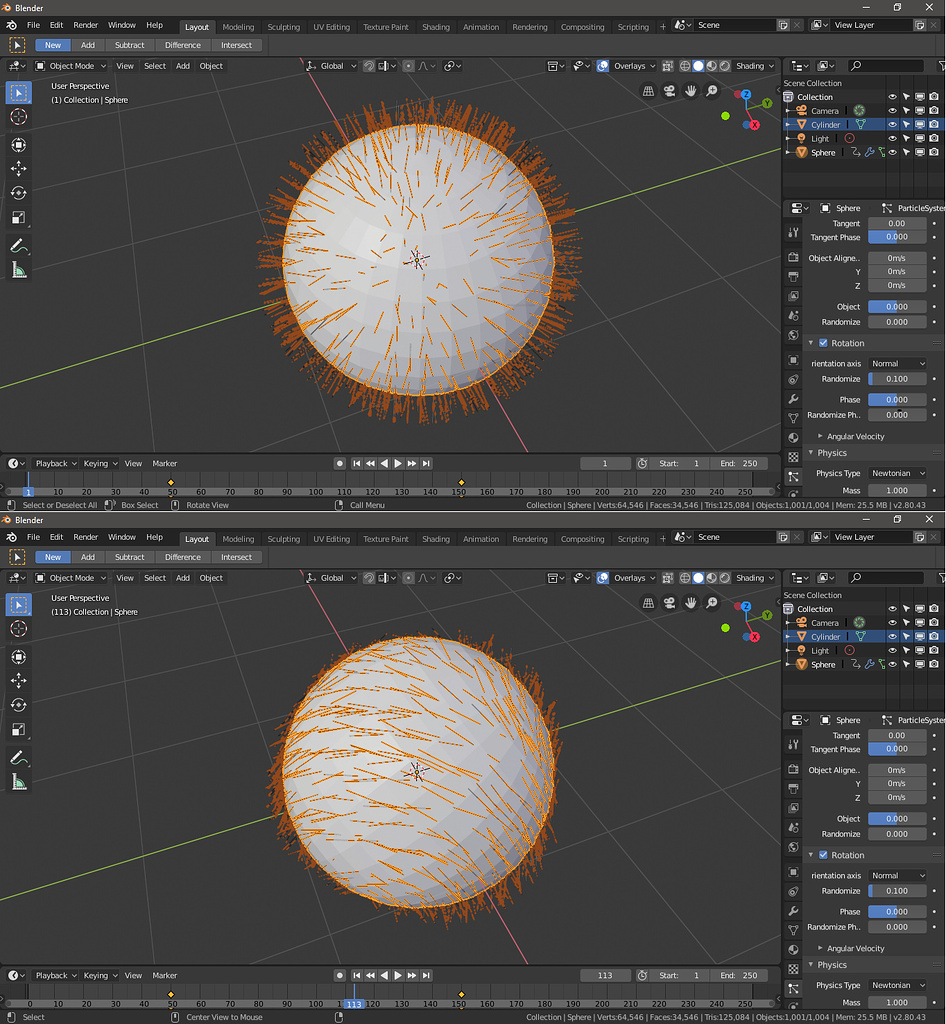Image resolution: width=946 pixels, height=1024 pixels.
Task: Open Modifiers wrench tab icon in top window
Action: point(793,398)
